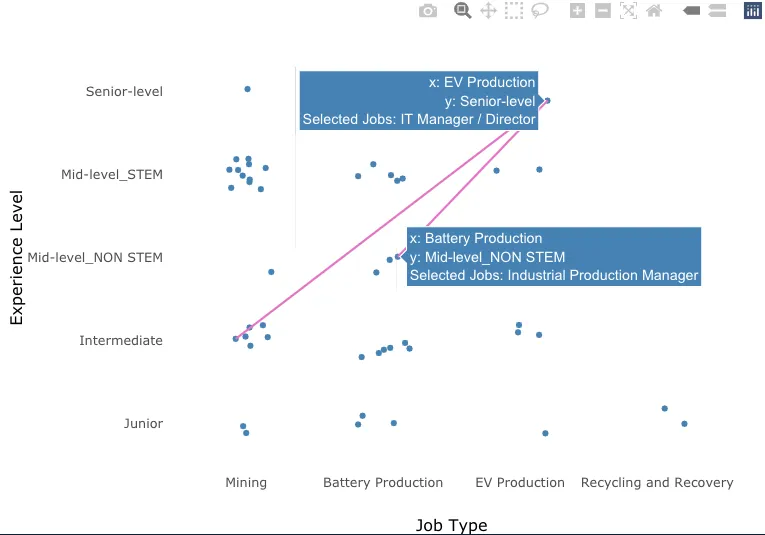Zoom out using the minus button

603,11
